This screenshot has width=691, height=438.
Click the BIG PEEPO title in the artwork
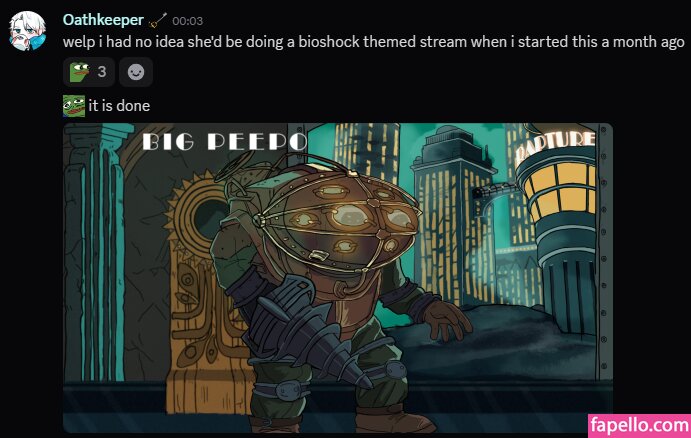(225, 142)
